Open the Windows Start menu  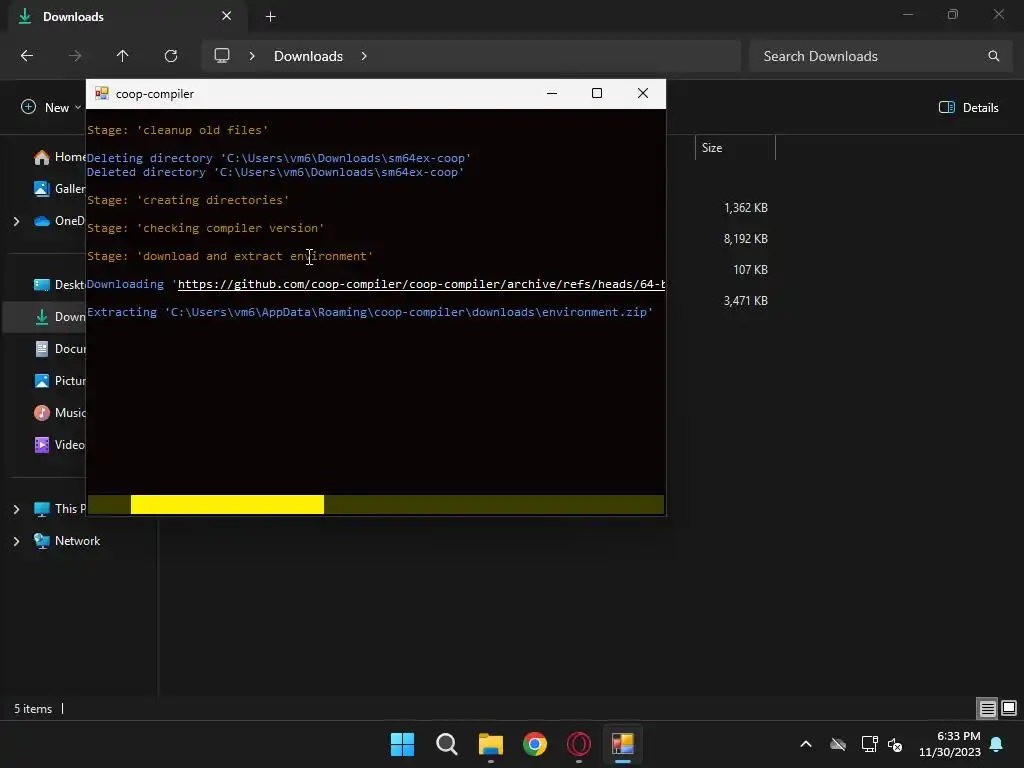[402, 744]
